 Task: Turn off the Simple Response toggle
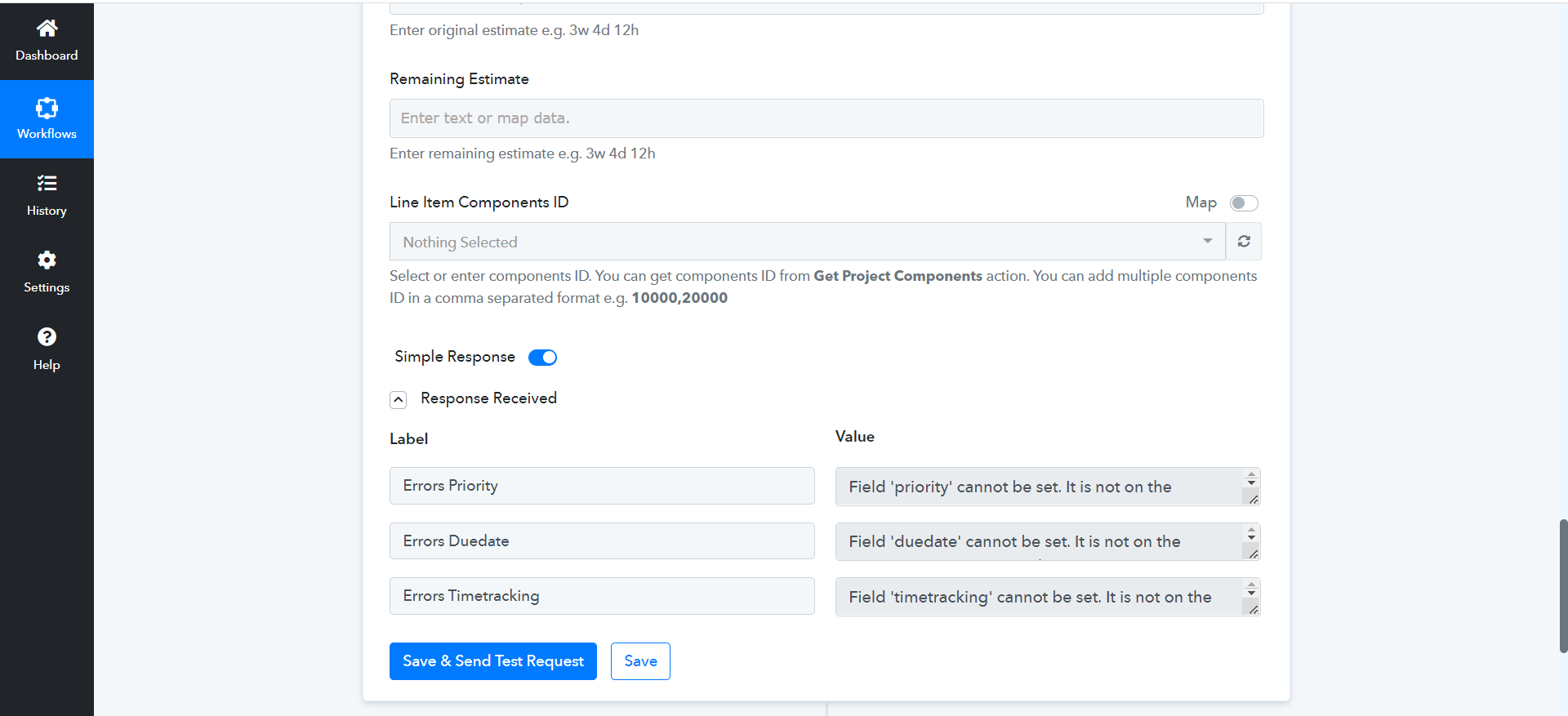point(542,358)
